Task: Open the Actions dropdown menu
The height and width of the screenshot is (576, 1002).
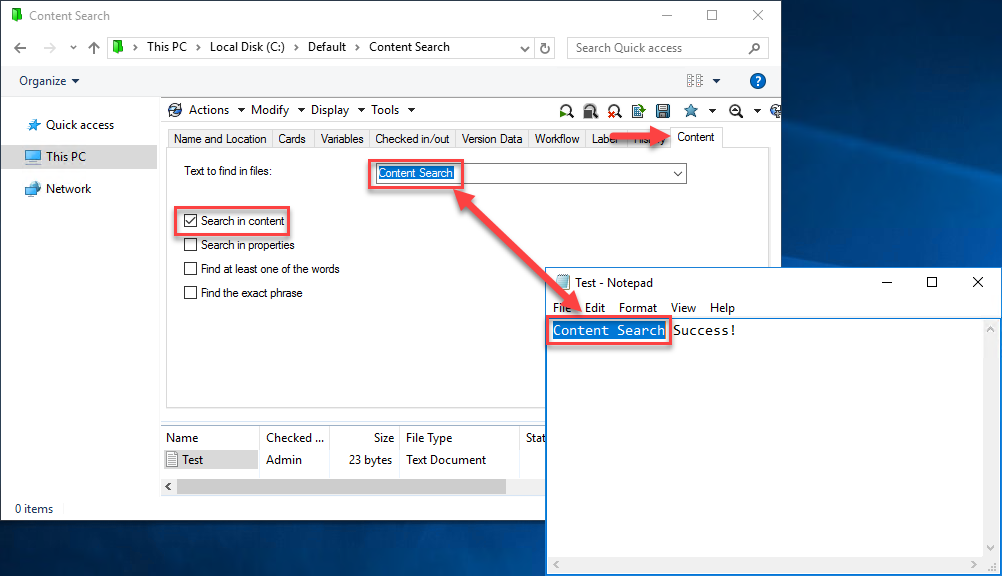Action: 216,110
